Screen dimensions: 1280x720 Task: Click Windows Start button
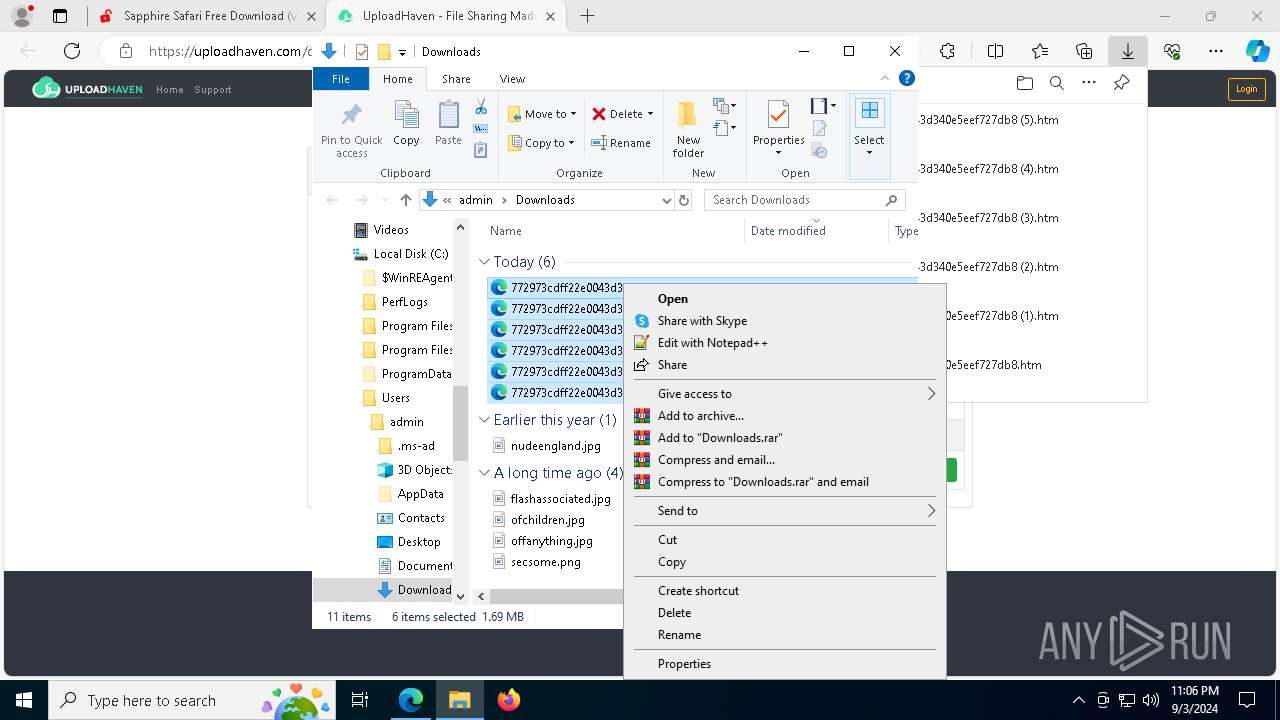pos(24,700)
